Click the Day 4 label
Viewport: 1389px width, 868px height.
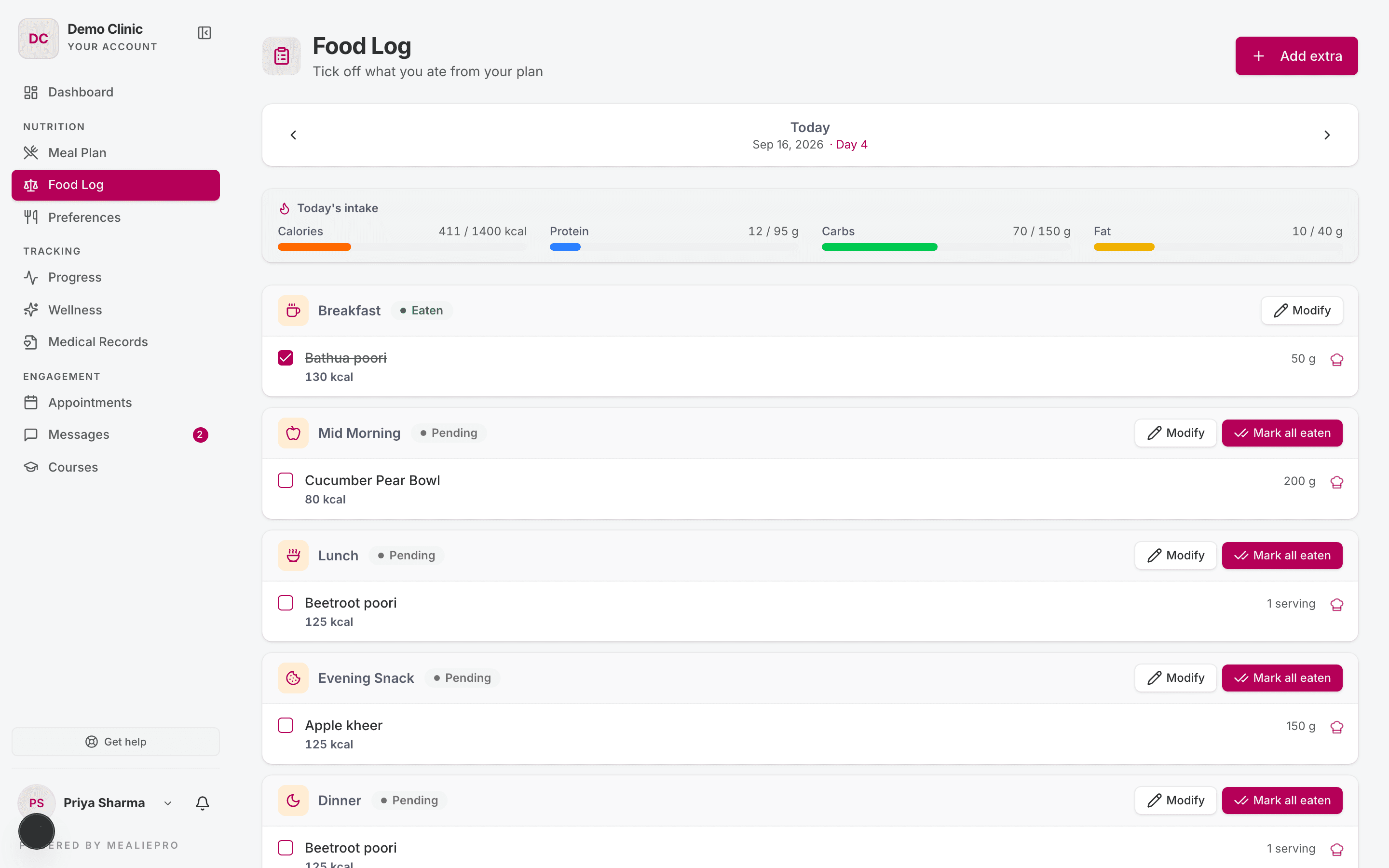852,145
